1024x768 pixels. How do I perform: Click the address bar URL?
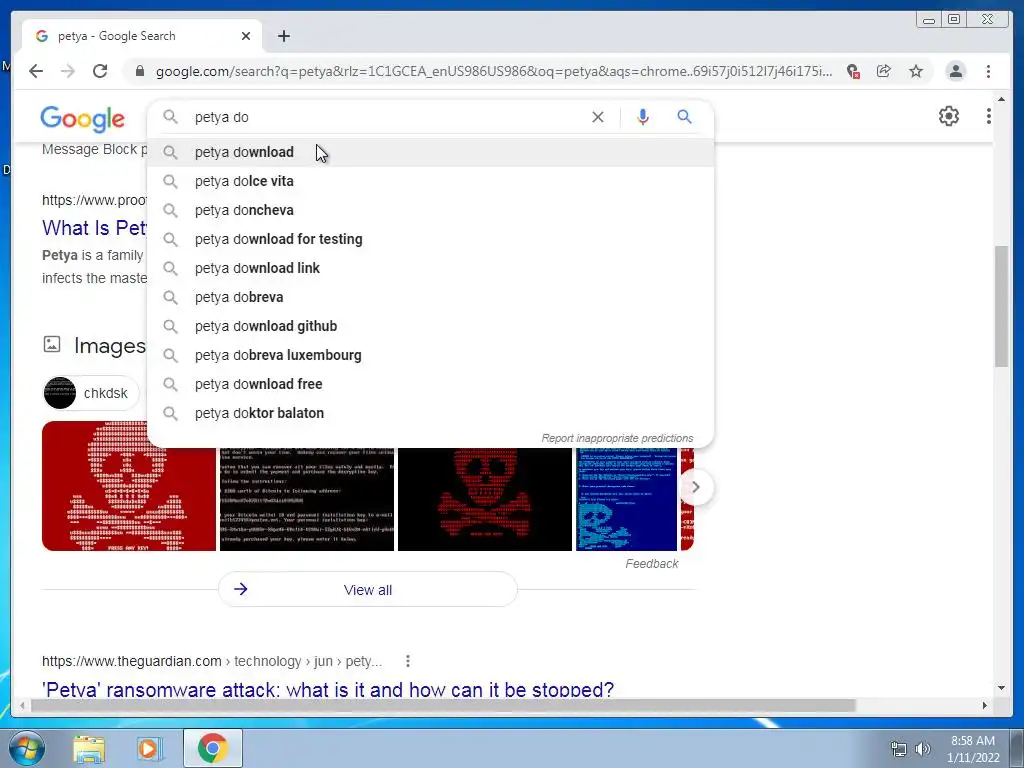[x=494, y=71]
